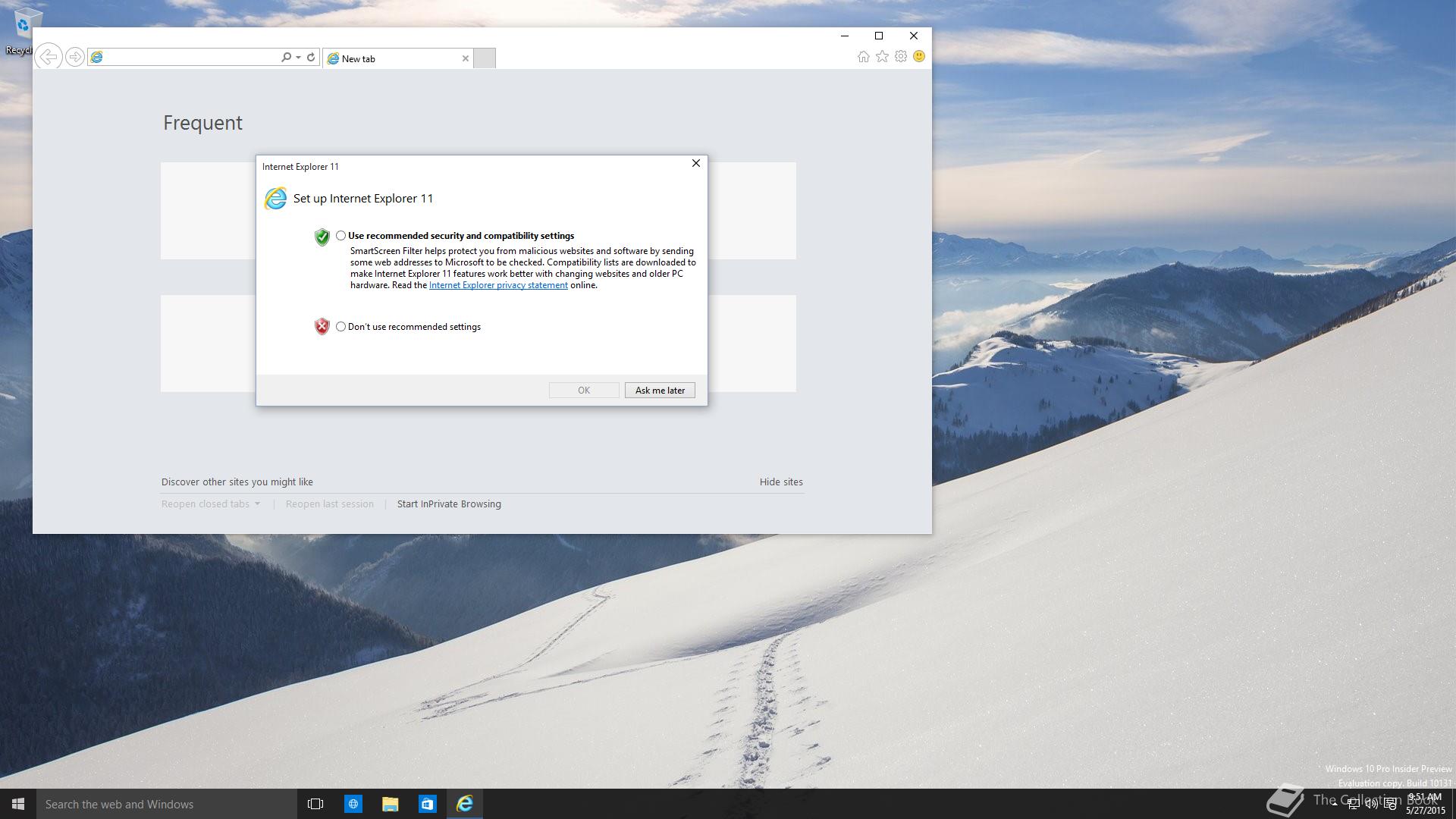Click the volume speaker icon in tray
Viewport: 1456px width, 819px height.
click(1372, 805)
